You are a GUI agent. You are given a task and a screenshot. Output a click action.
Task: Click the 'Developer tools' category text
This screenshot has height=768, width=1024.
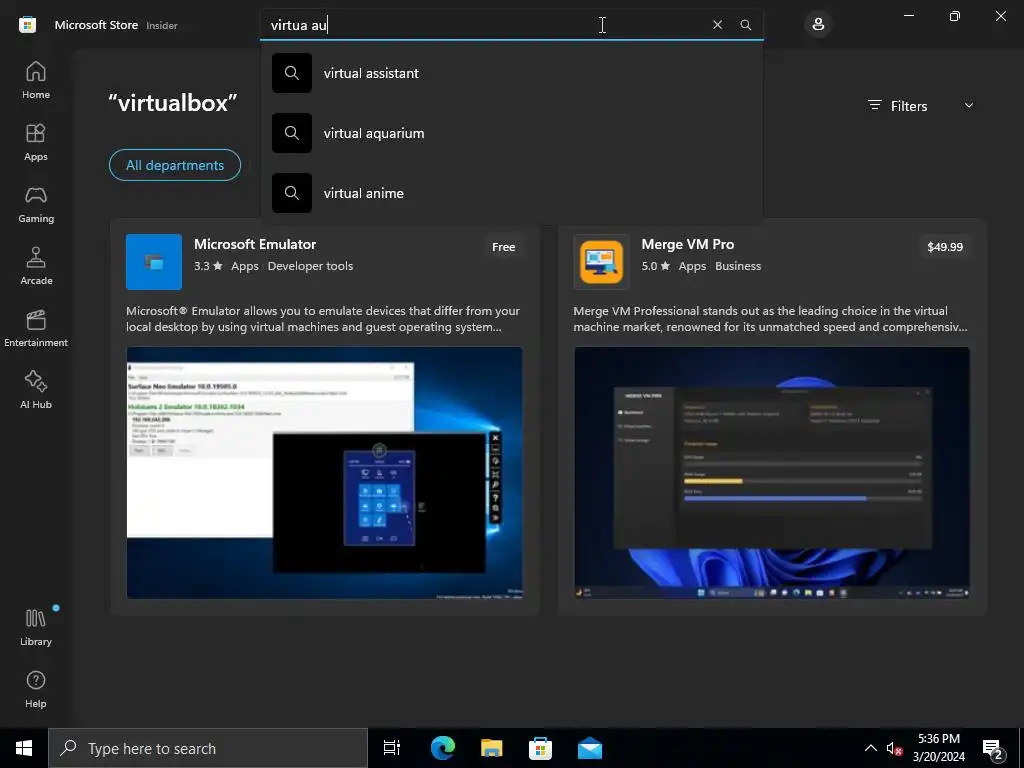point(310,266)
